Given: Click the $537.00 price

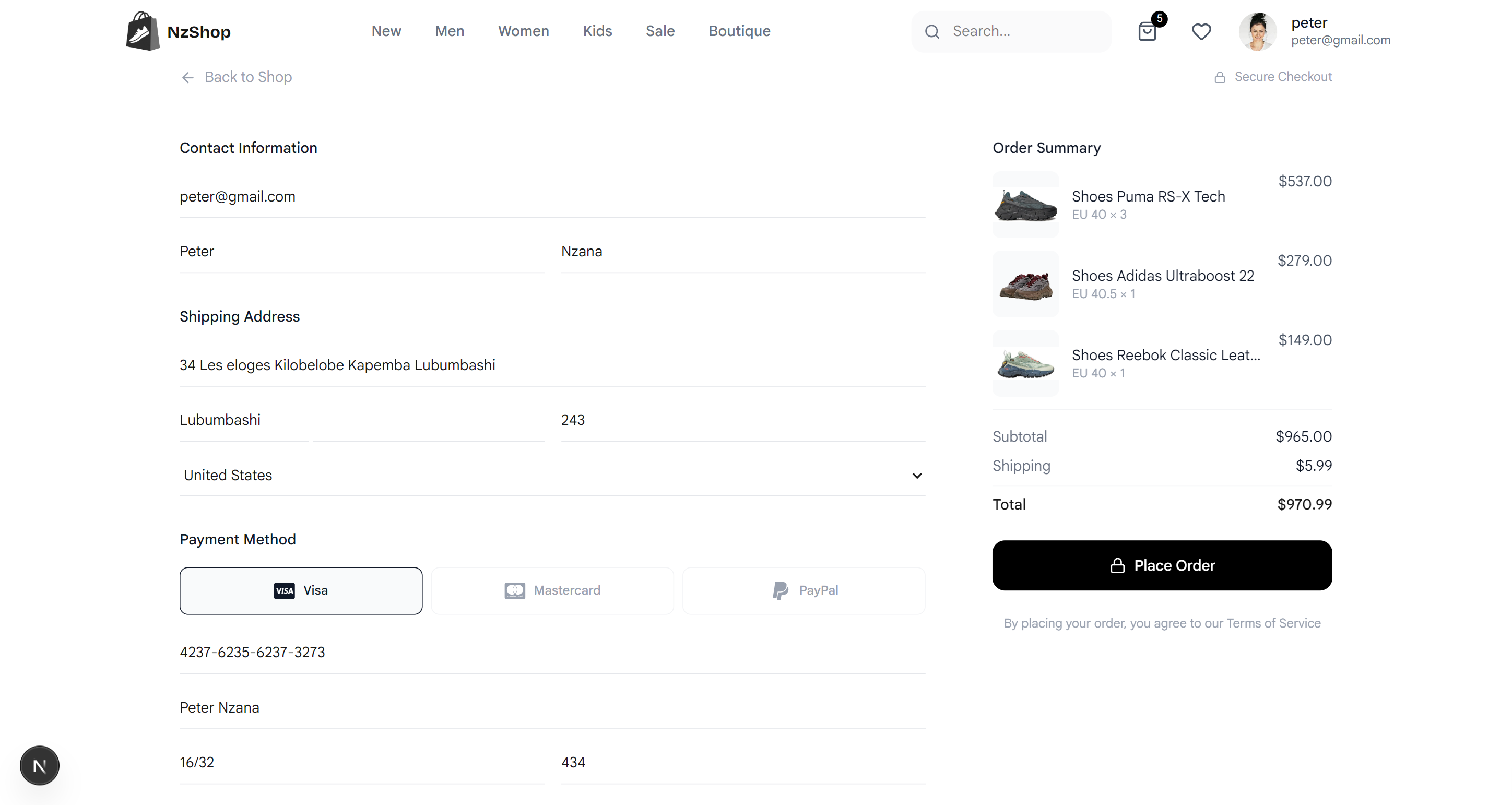Looking at the screenshot, I should pos(1305,181).
